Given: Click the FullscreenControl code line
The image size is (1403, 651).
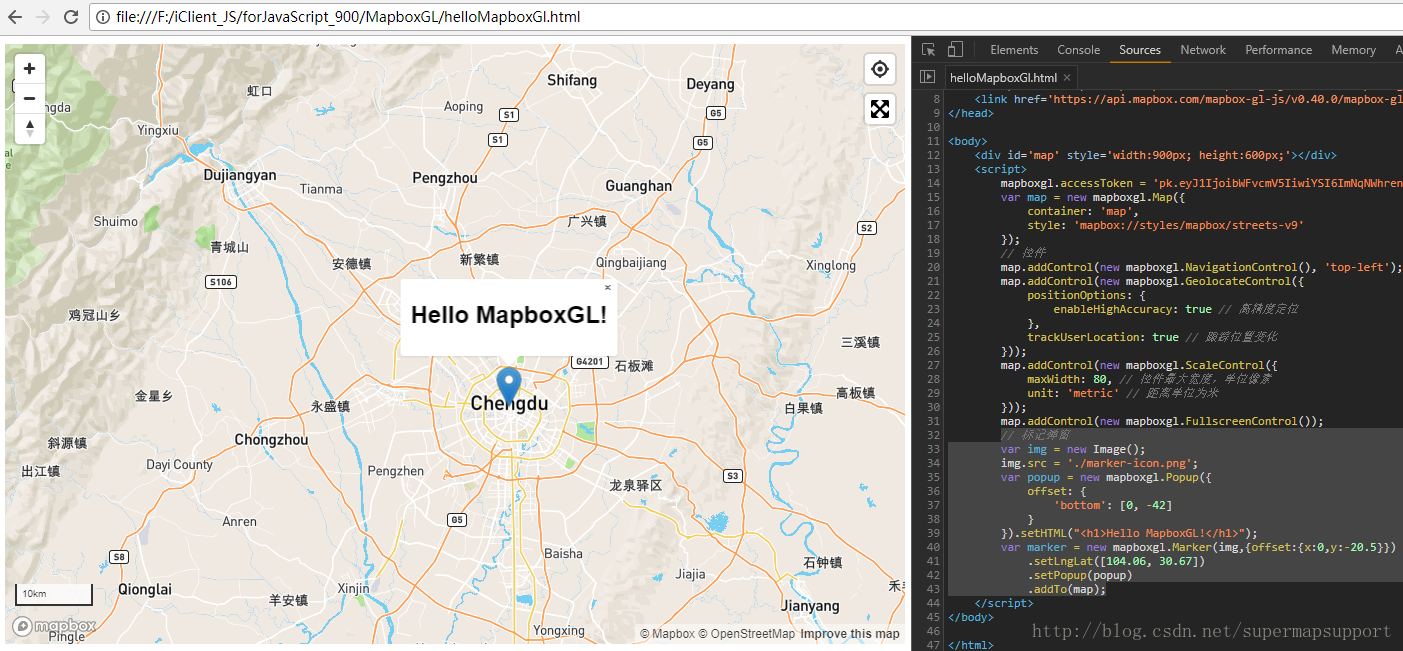Looking at the screenshot, I should click(1161, 421).
